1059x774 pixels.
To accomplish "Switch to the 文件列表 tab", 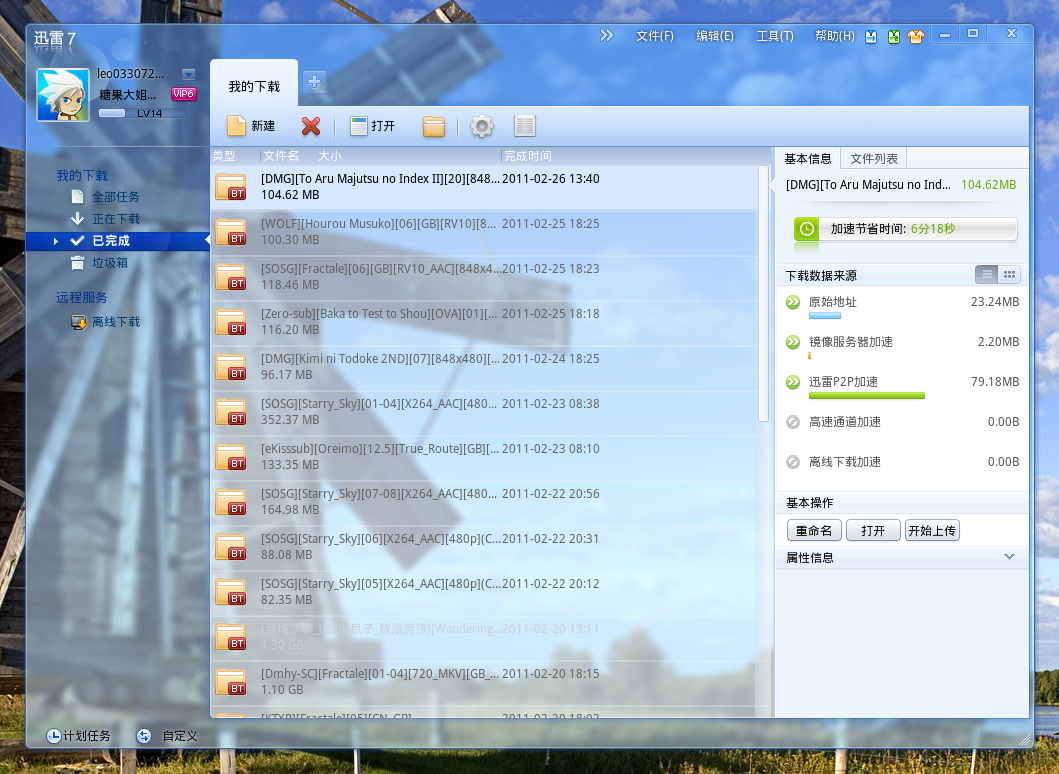I will 874,158.
